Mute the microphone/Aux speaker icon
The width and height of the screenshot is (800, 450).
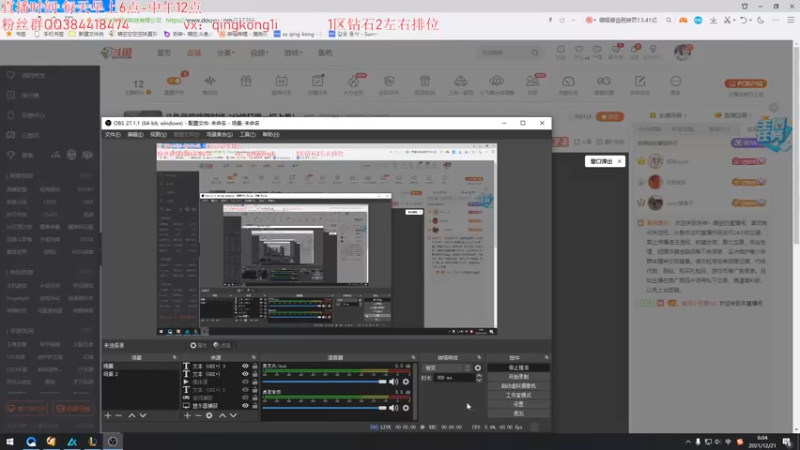(x=393, y=382)
